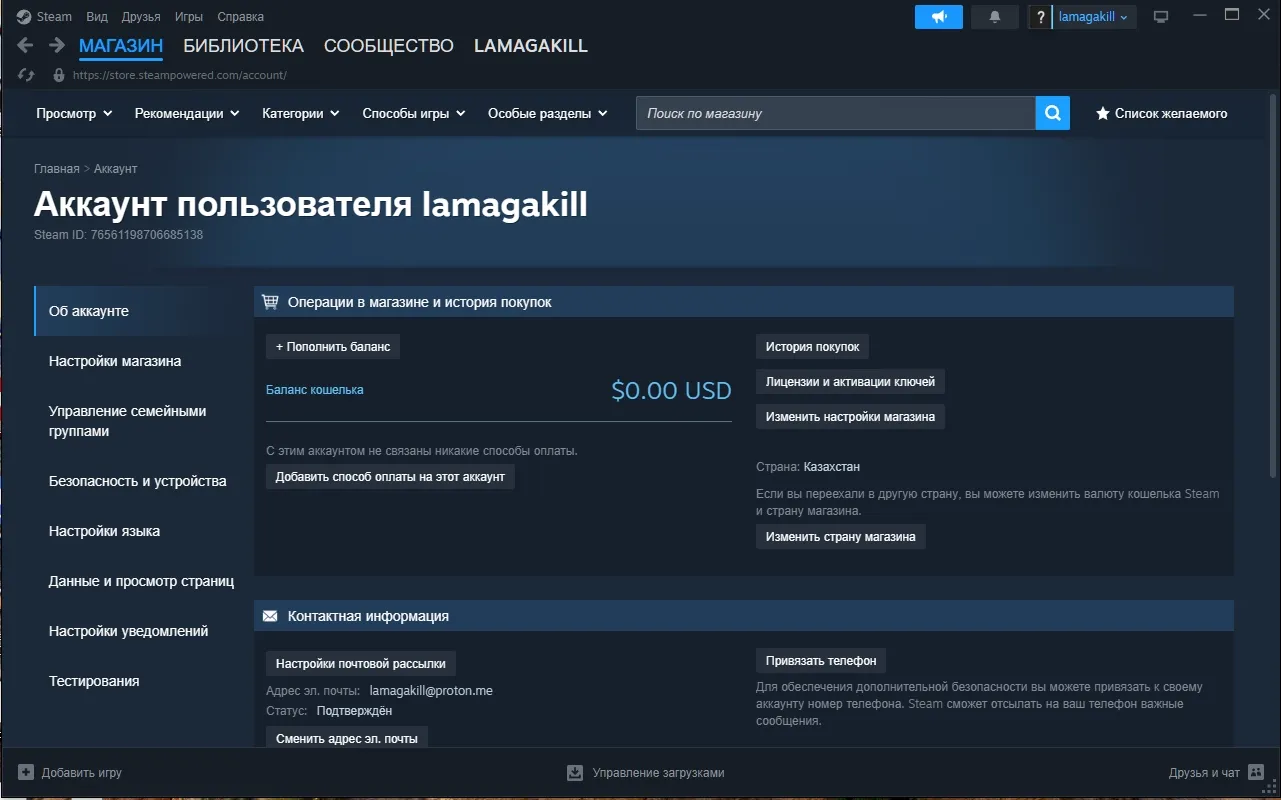Open the Рекомендации dropdown
This screenshot has width=1281, height=800.
(187, 113)
